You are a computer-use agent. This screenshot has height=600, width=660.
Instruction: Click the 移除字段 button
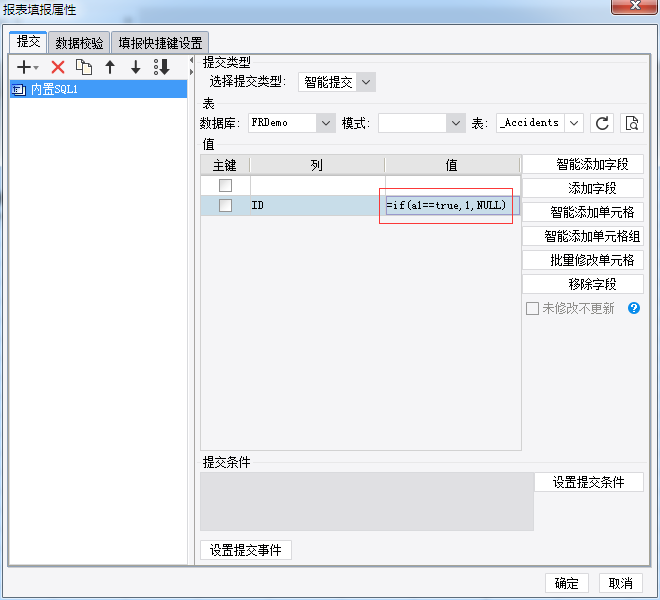click(583, 284)
